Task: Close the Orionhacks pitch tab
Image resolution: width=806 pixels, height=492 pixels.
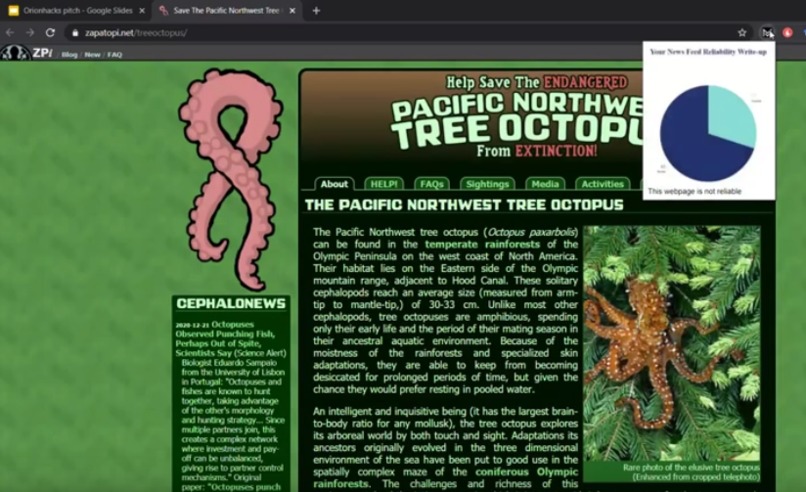Action: 142,10
